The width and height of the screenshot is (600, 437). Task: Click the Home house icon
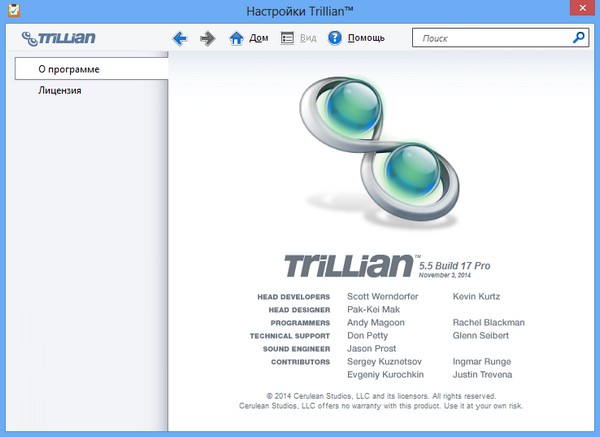click(x=236, y=39)
